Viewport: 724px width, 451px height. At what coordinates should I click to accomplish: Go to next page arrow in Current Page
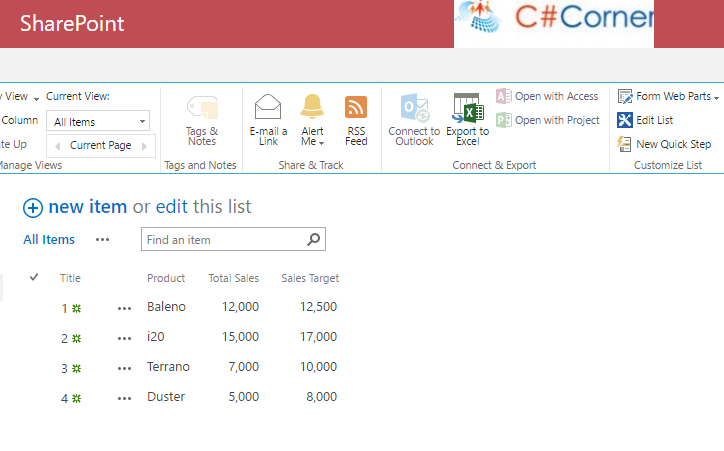(145, 146)
